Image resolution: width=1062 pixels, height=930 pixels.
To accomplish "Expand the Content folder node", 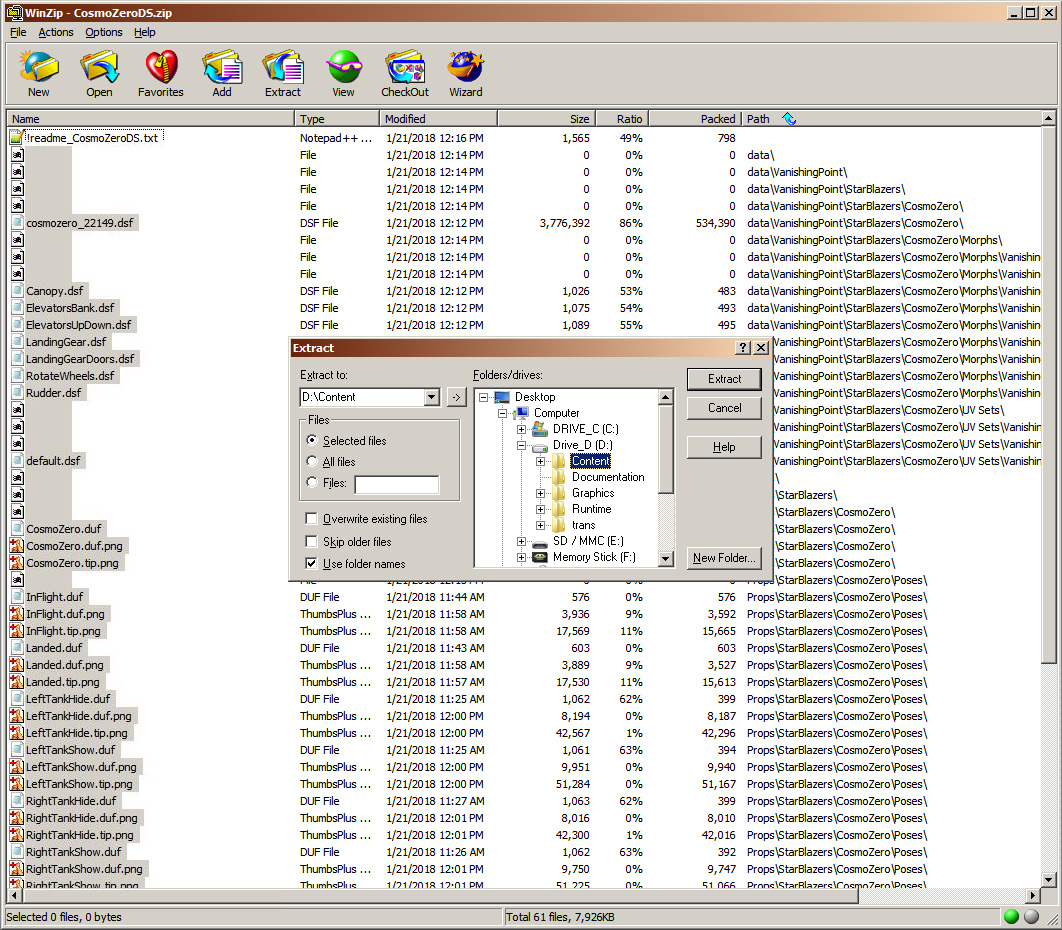I will 540,461.
